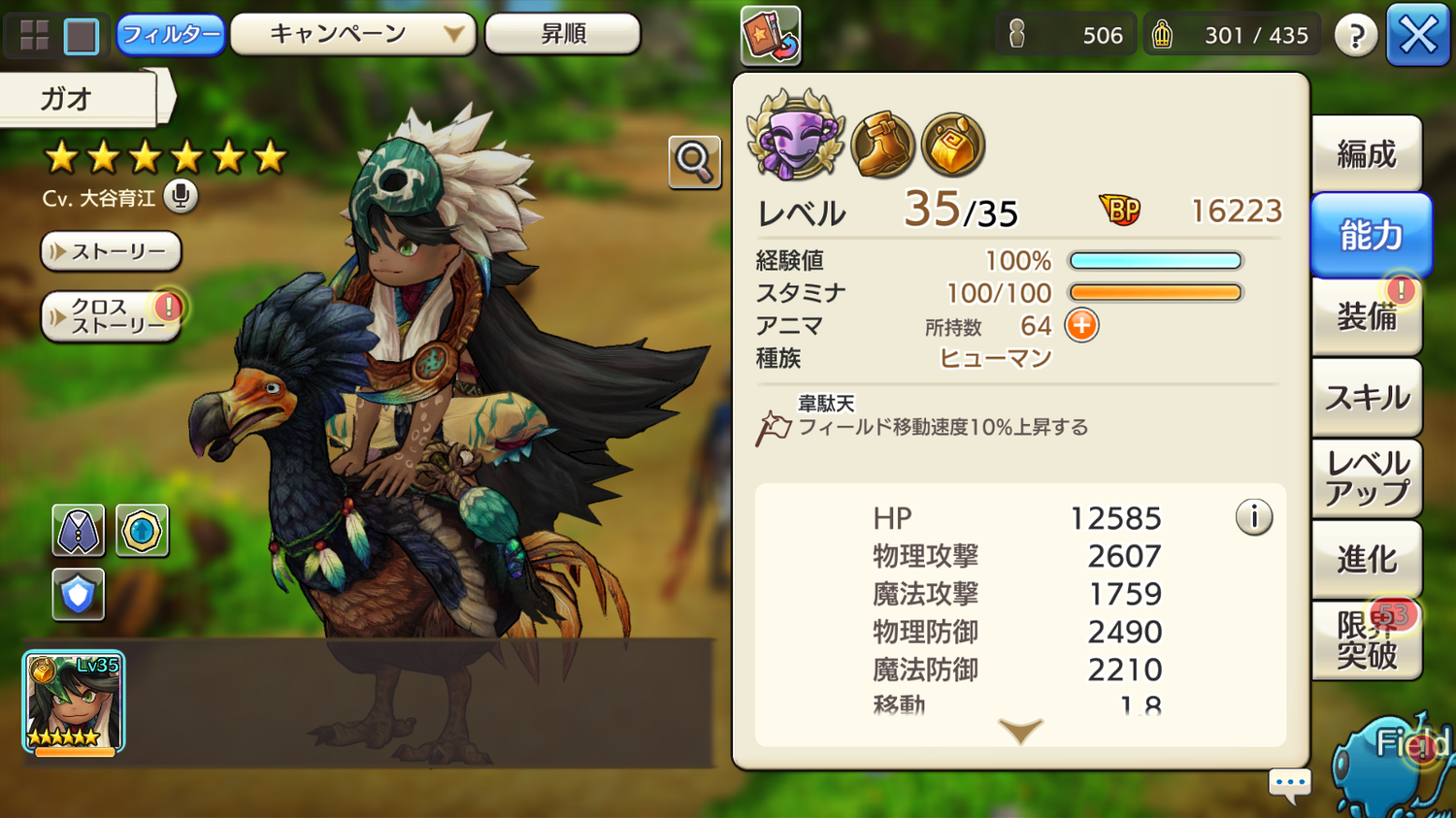Switch to single character view
The width and height of the screenshot is (1456, 818).
coord(82,36)
